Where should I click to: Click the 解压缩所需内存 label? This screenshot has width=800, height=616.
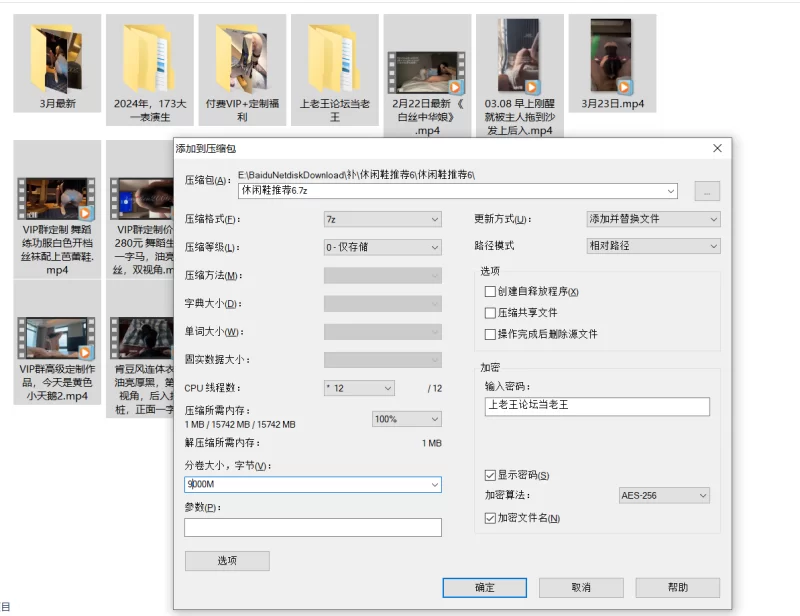pyautogui.click(x=222, y=443)
